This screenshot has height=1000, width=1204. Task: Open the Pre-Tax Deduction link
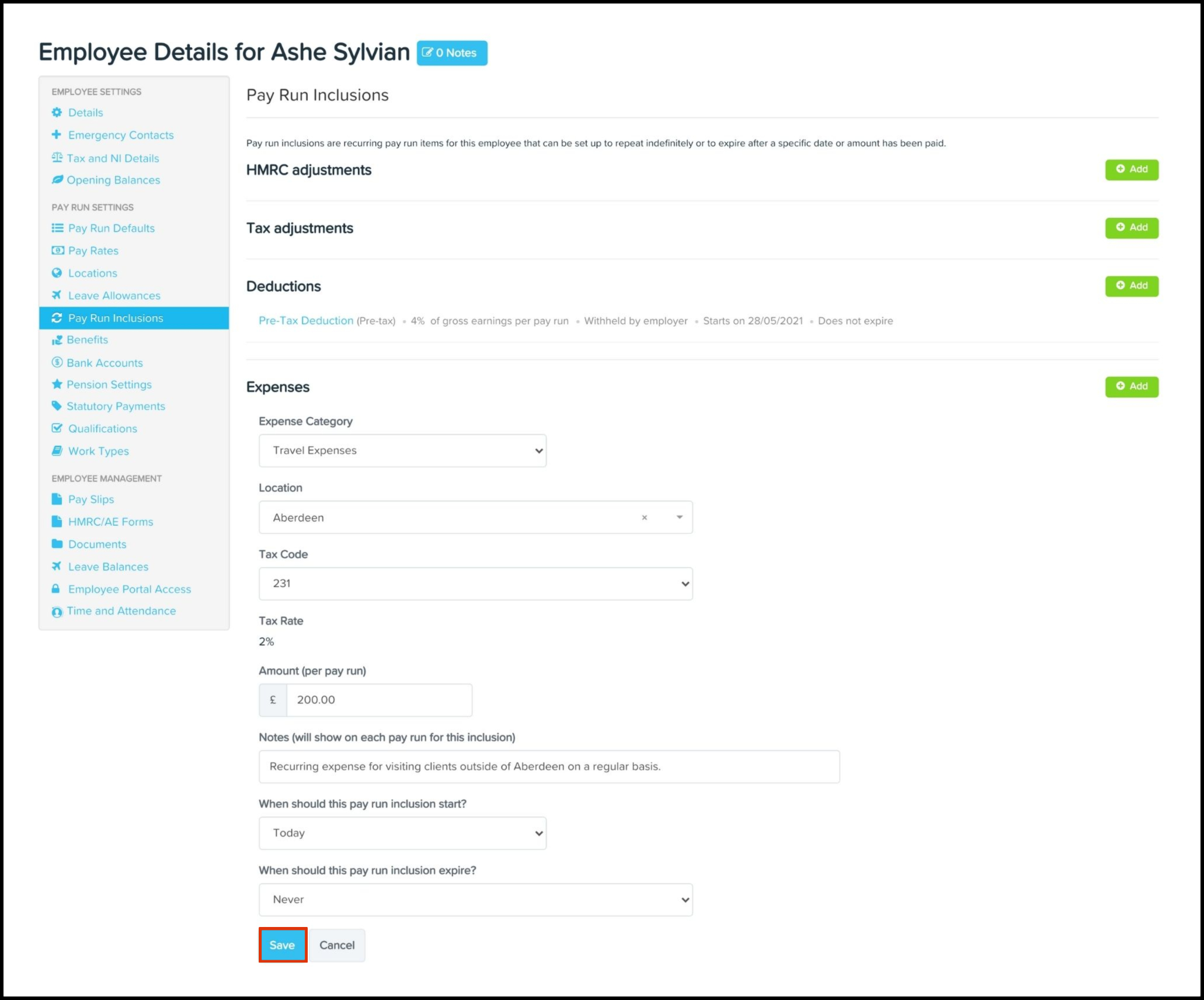pyautogui.click(x=305, y=321)
